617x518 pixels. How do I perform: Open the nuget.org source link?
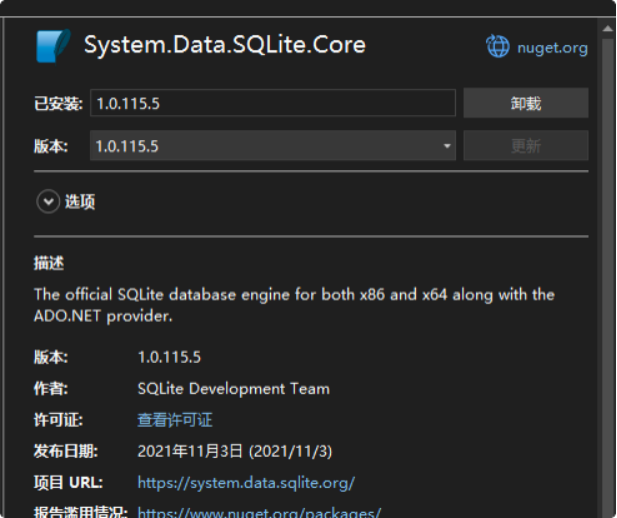[552, 47]
